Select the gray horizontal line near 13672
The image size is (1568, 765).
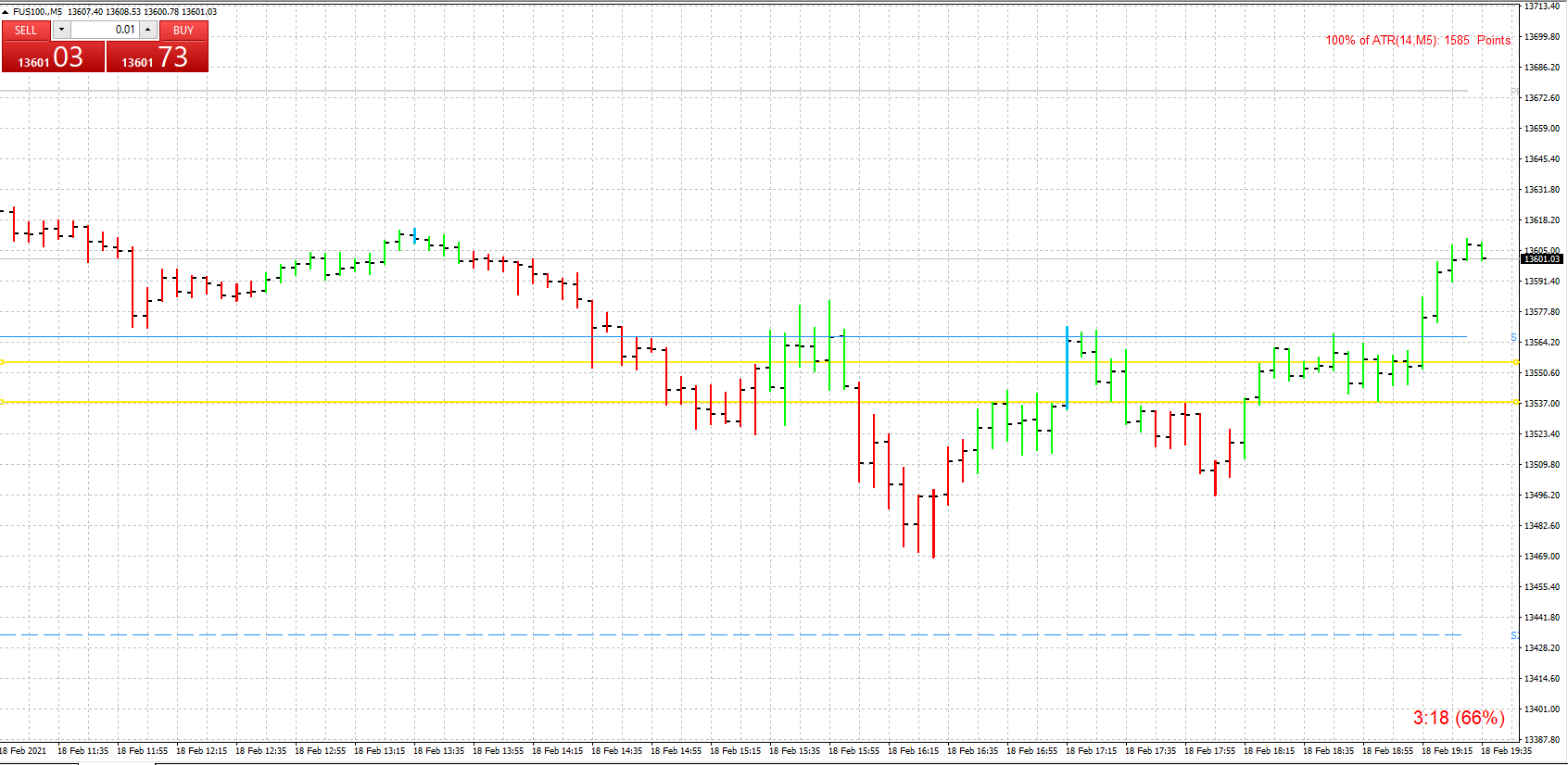coord(734,91)
